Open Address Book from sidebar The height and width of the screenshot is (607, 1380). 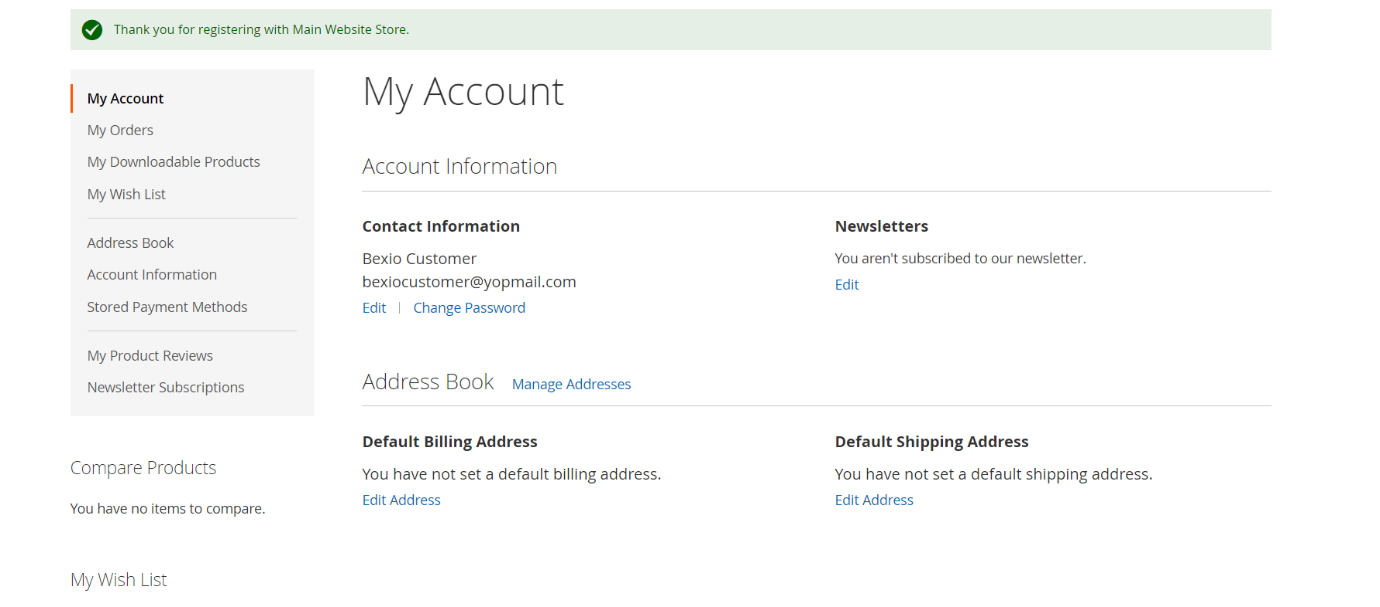click(x=130, y=243)
